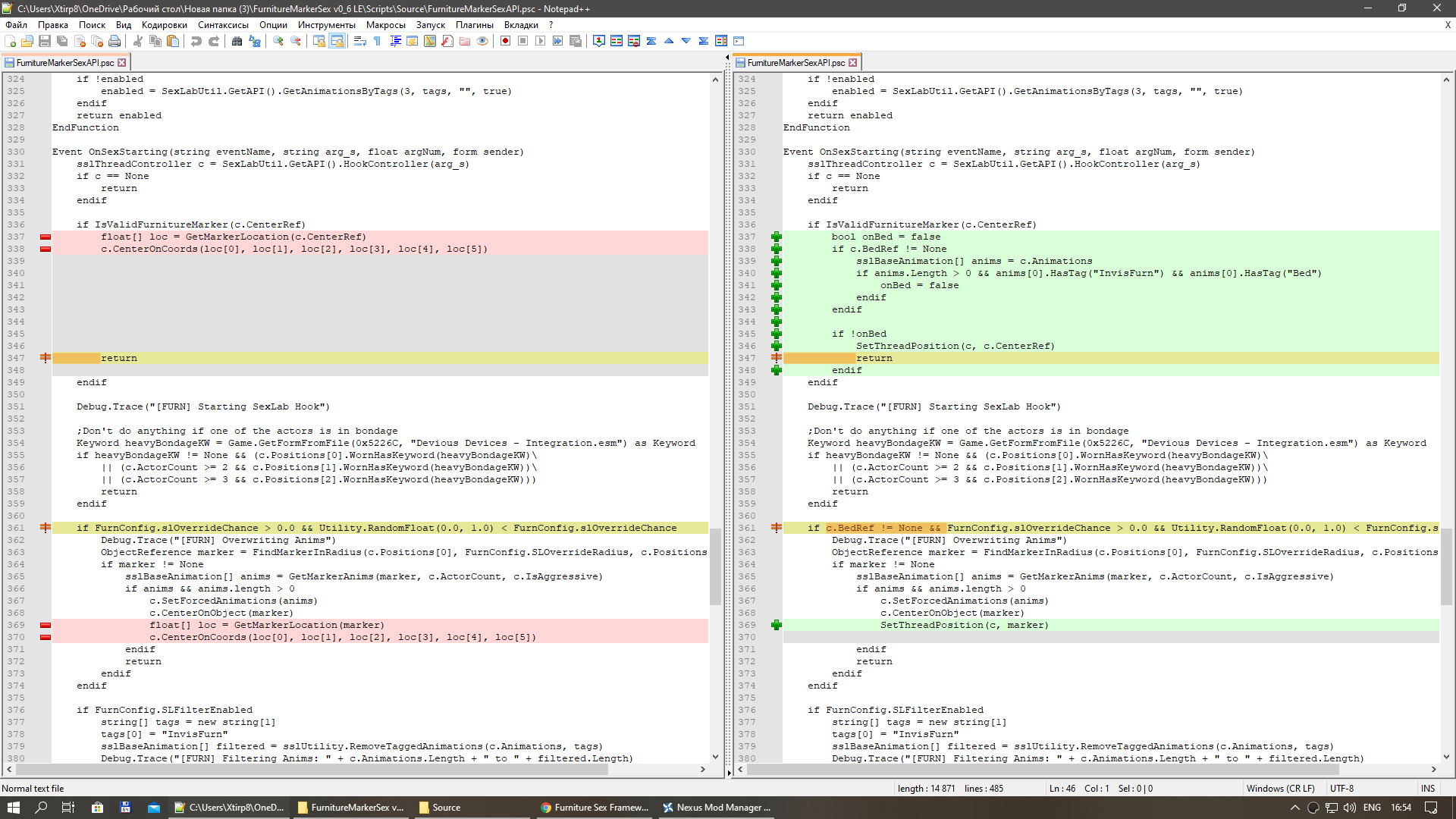
Task: Jump to first difference icon
Action: (651, 41)
